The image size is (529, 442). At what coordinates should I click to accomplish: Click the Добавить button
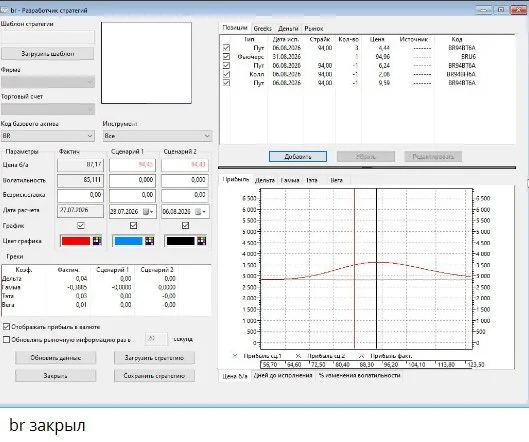pos(298,157)
